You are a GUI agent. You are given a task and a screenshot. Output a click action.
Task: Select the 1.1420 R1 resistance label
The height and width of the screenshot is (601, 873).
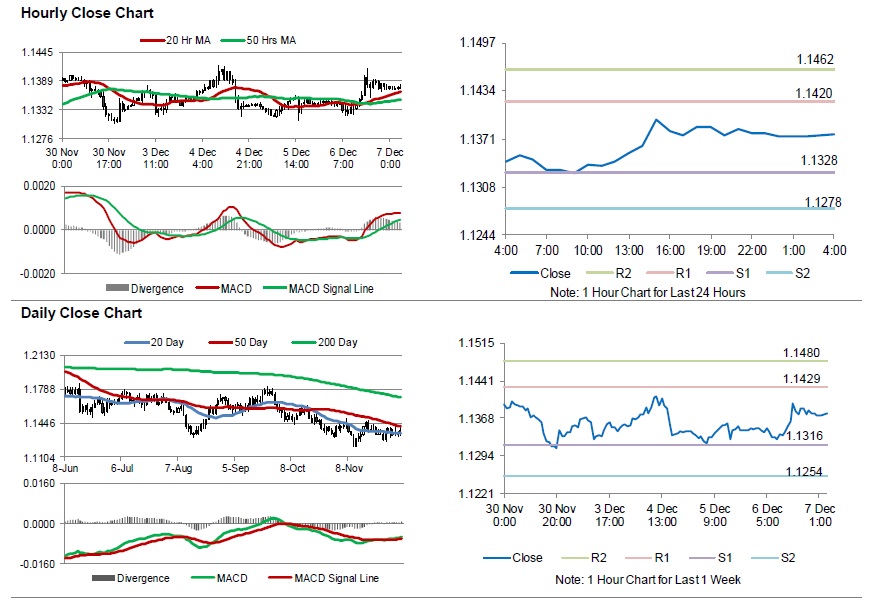click(x=815, y=93)
